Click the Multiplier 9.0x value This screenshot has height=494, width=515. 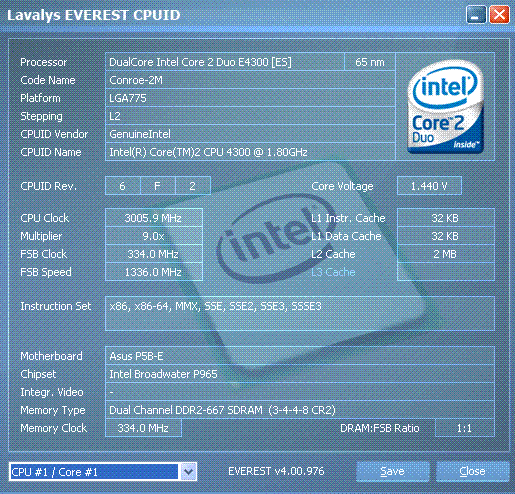coord(154,236)
